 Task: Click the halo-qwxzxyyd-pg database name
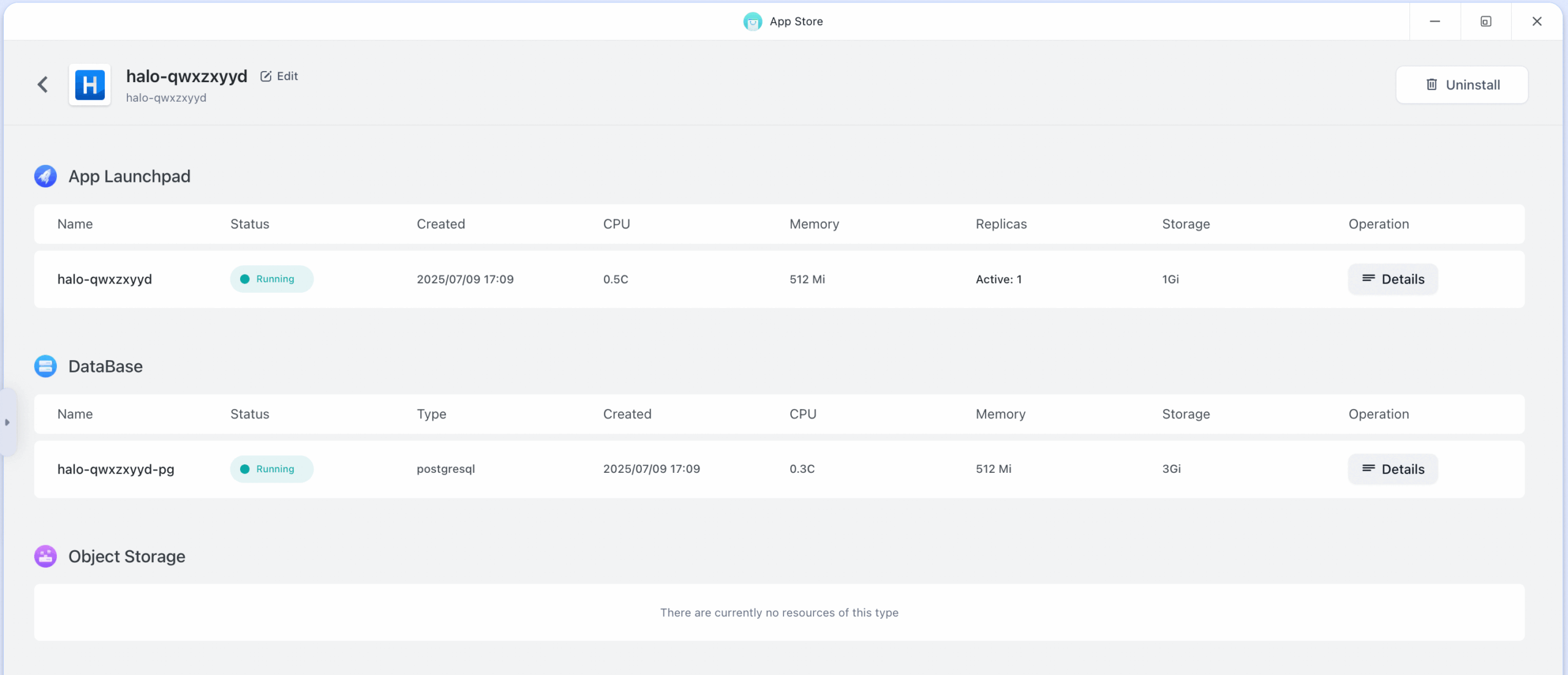coord(116,469)
